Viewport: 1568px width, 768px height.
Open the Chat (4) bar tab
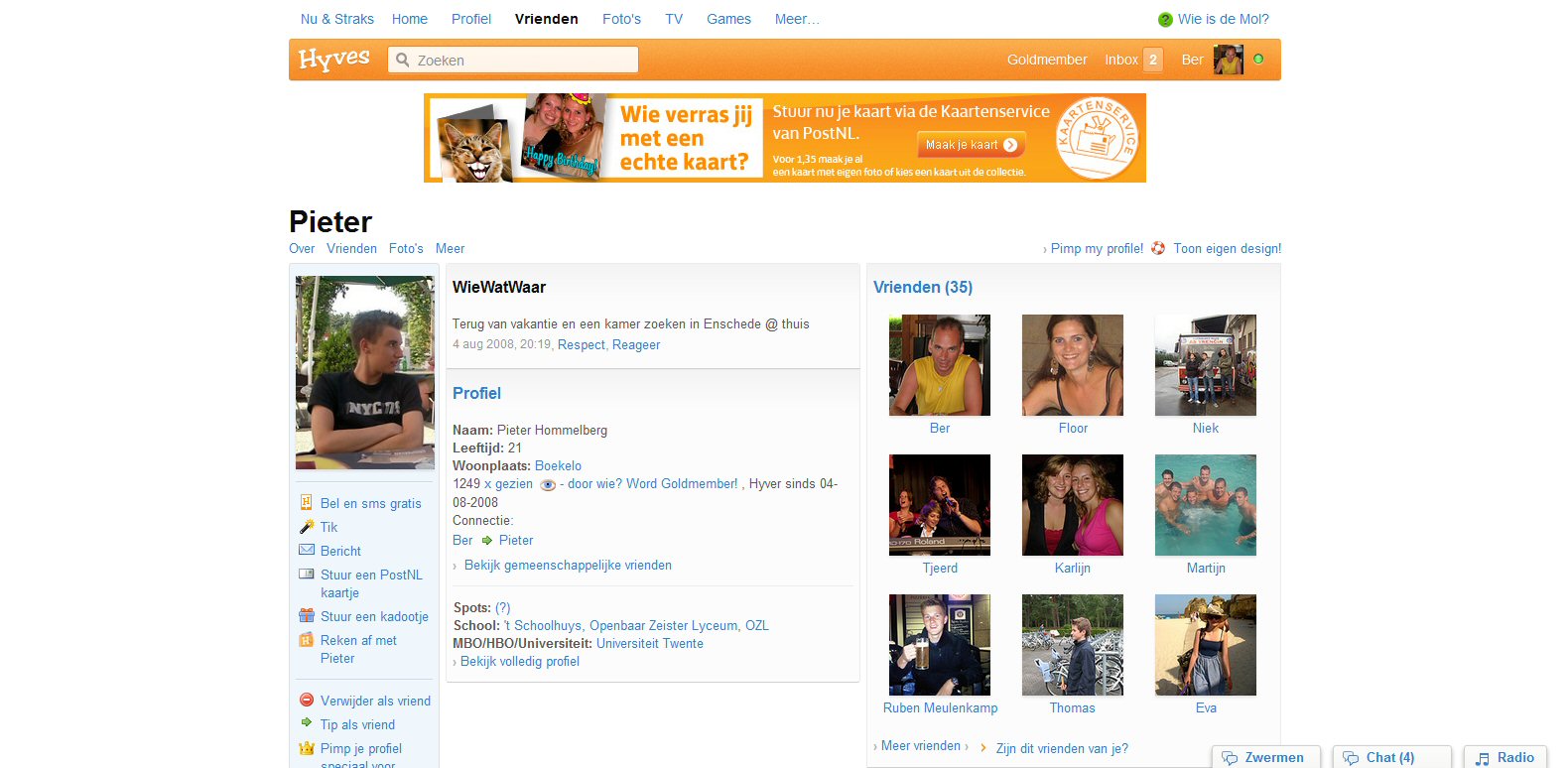point(1390,757)
